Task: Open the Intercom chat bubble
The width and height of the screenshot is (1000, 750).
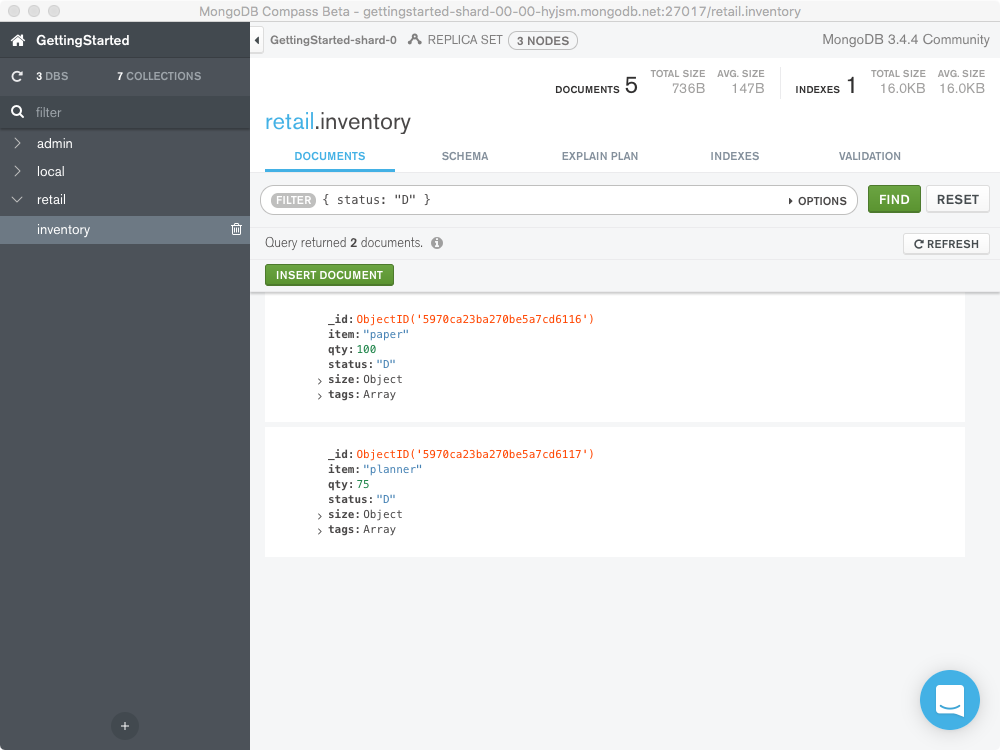Action: [949, 699]
